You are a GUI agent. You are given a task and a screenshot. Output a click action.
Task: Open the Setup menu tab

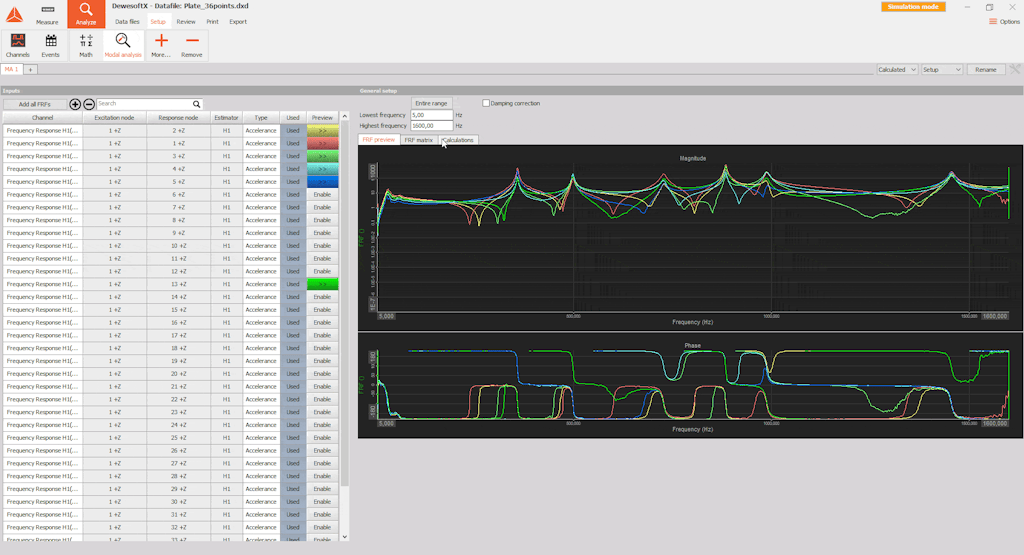pos(158,22)
